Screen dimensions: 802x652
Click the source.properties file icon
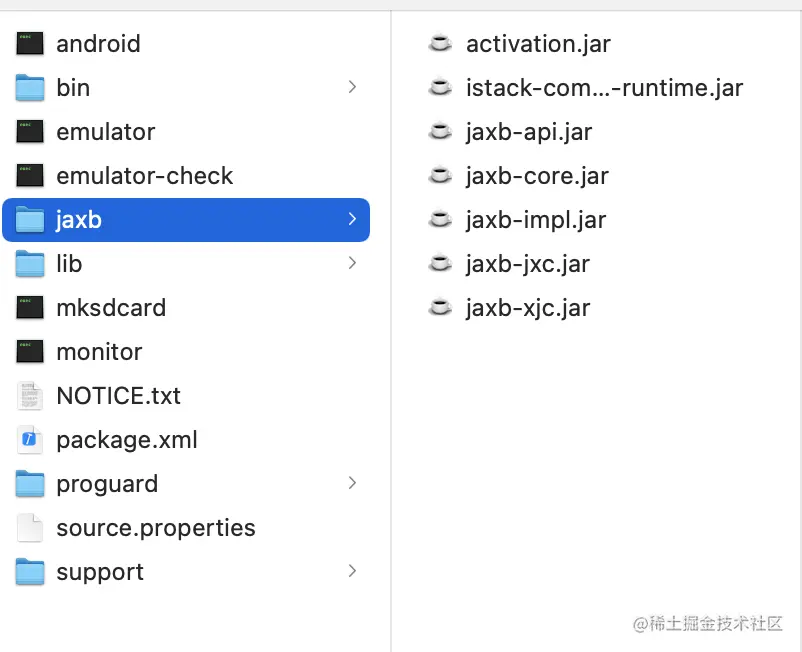tap(30, 528)
